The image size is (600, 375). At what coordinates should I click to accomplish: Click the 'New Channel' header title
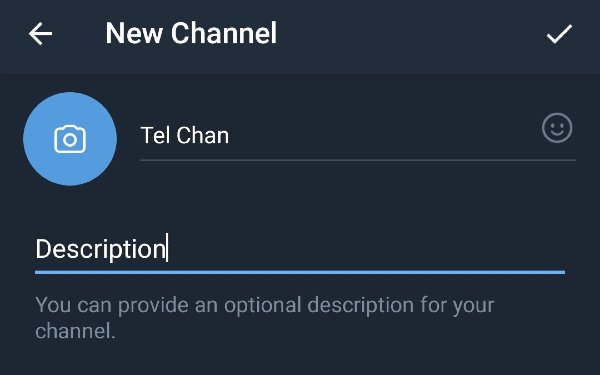(x=191, y=33)
